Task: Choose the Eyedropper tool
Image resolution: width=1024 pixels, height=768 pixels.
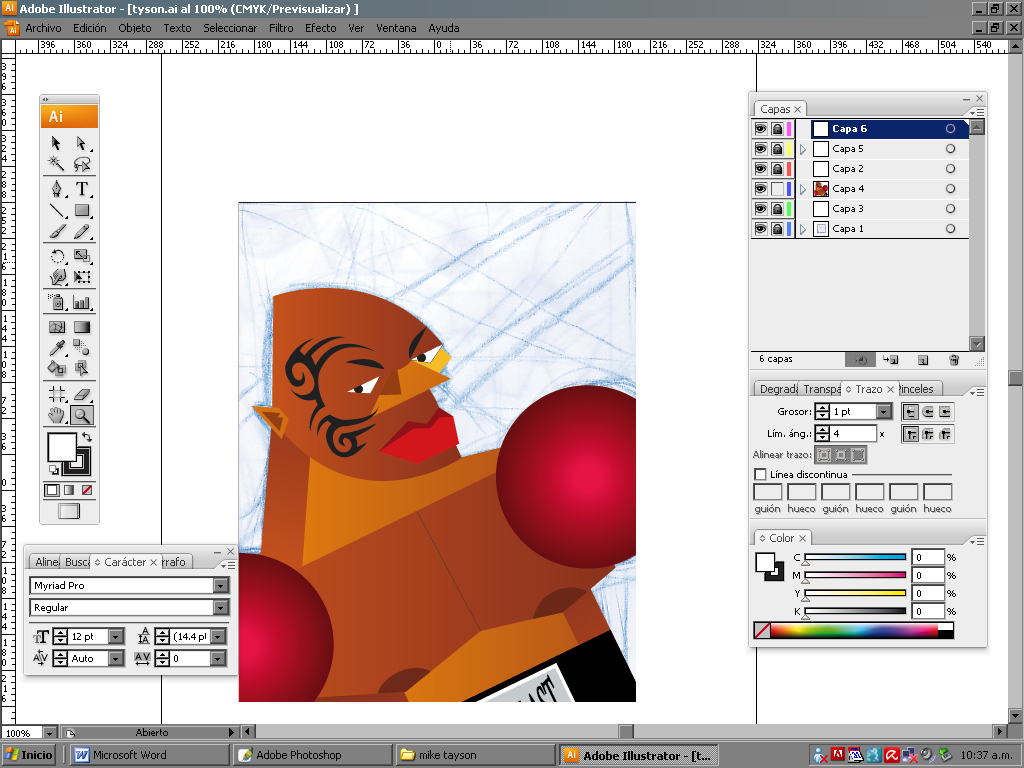Action: coord(57,347)
